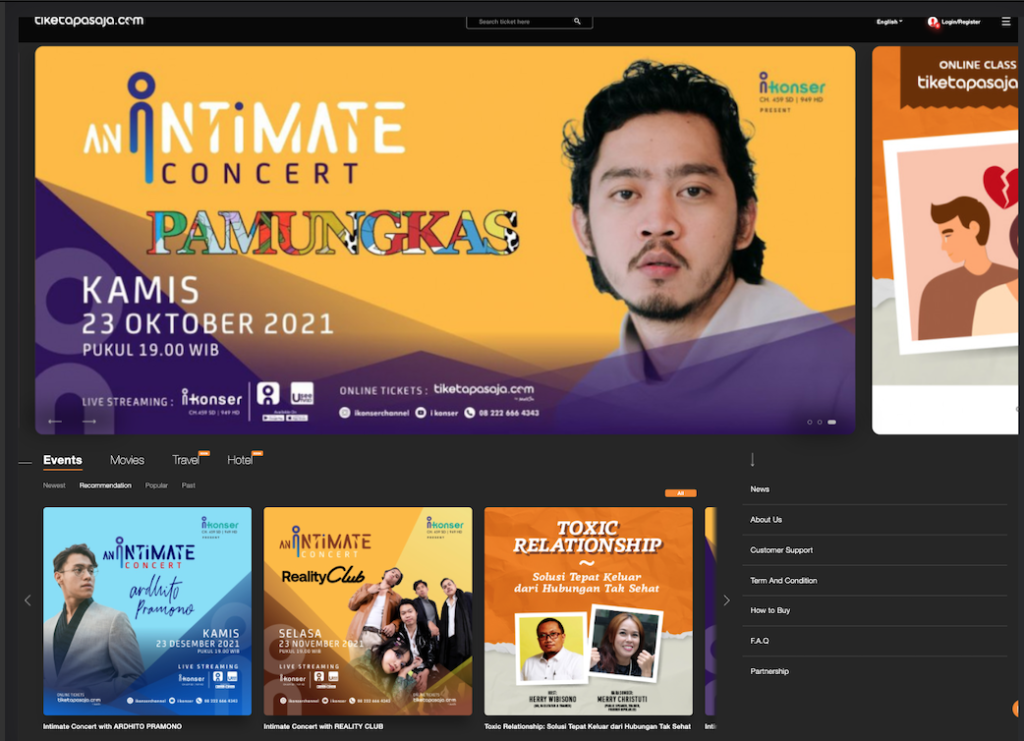1024x741 pixels.
Task: Focus the Search ticket here field
Action: (529, 22)
